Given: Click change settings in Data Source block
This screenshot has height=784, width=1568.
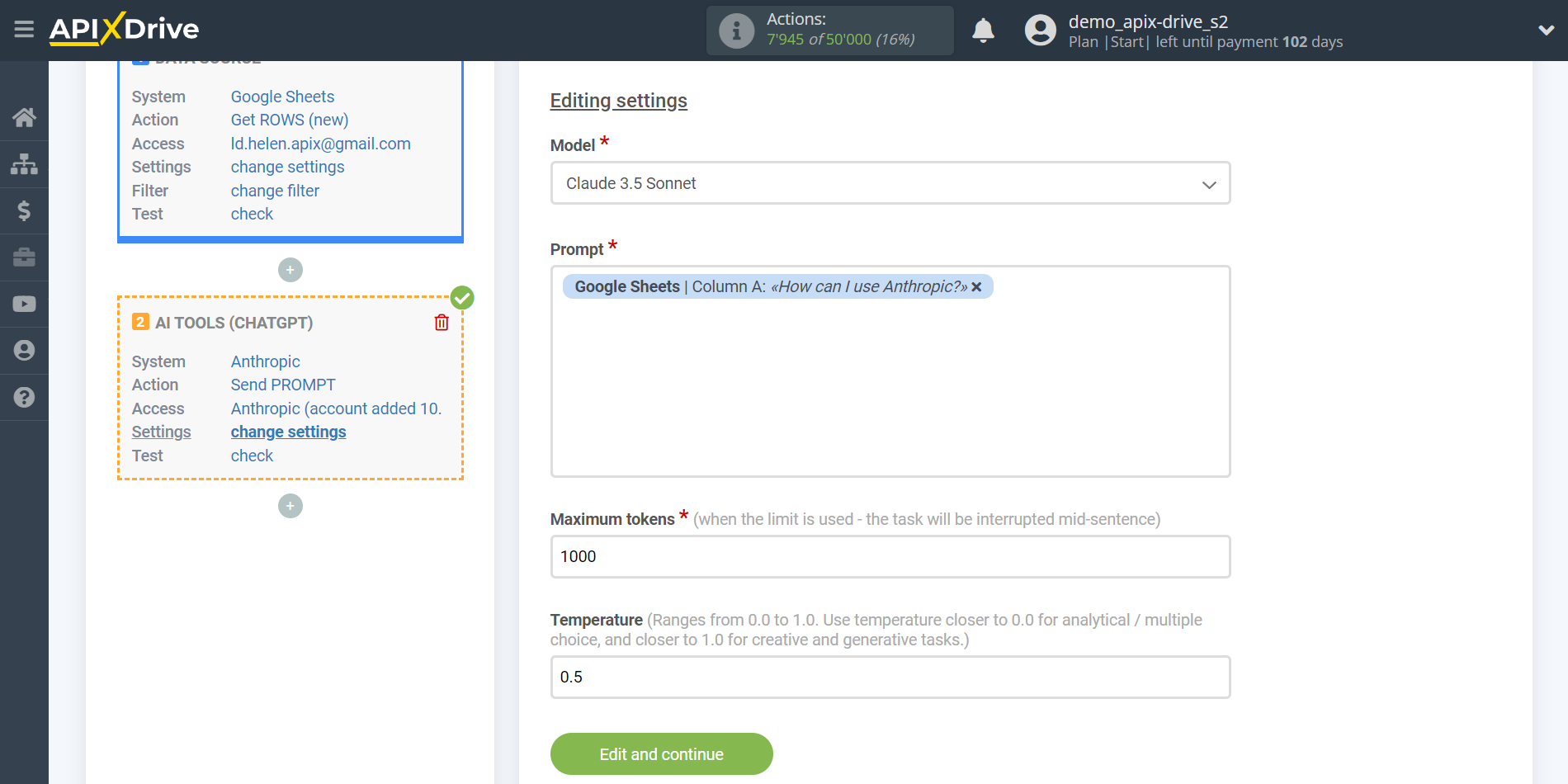Looking at the screenshot, I should [x=287, y=167].
